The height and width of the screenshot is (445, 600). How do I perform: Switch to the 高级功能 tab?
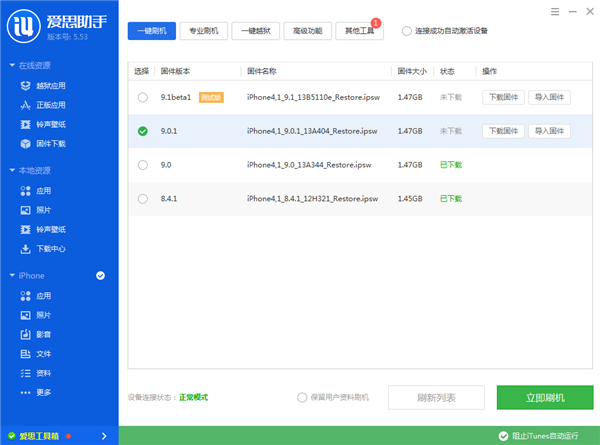click(x=308, y=31)
